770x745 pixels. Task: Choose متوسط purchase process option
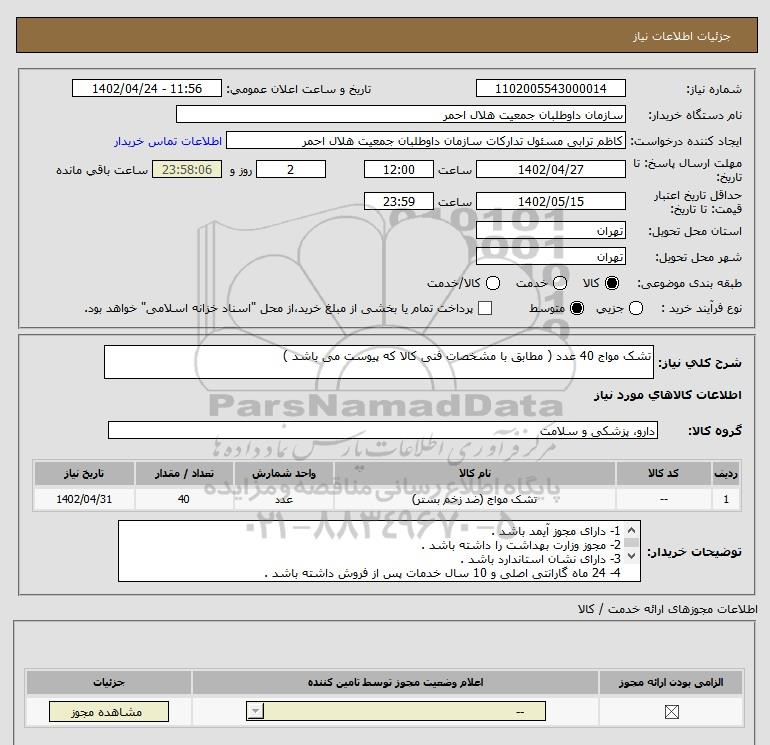(577, 308)
